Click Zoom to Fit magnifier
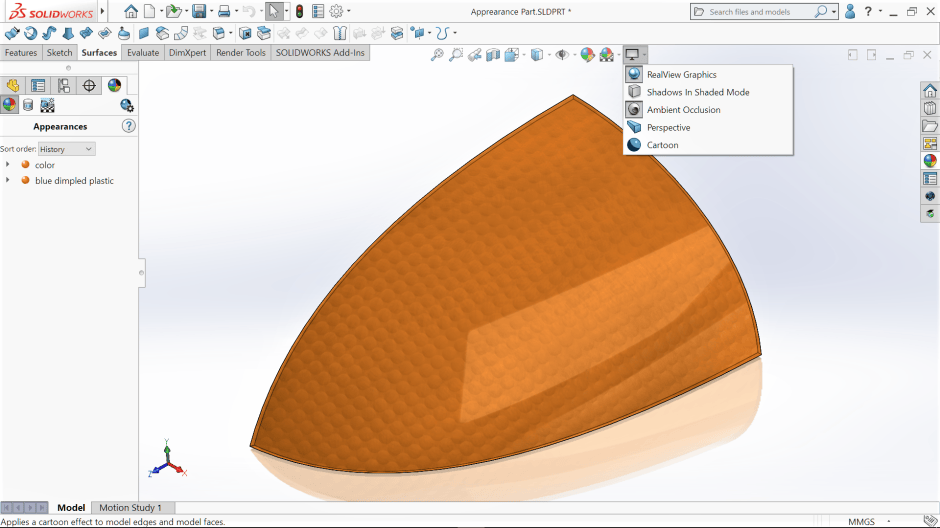This screenshot has height=528, width=940. [x=437, y=55]
